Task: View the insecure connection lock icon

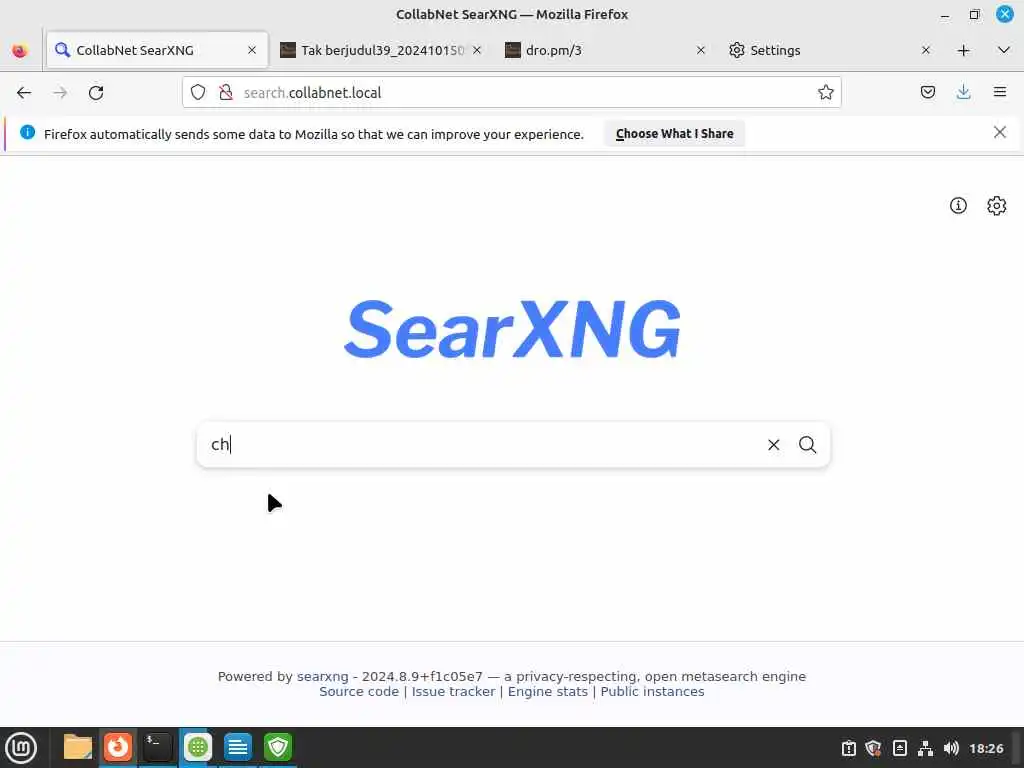Action: click(226, 93)
